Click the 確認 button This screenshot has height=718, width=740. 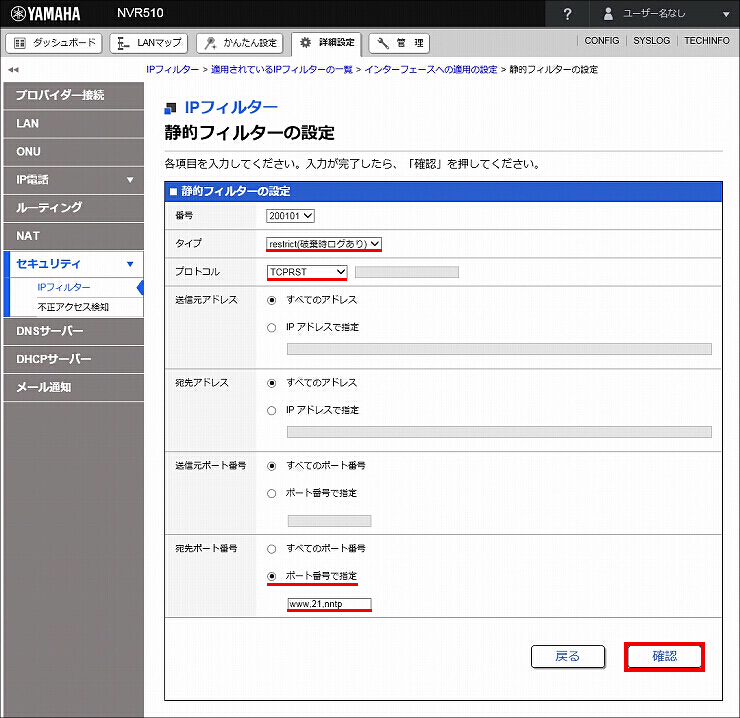(664, 657)
